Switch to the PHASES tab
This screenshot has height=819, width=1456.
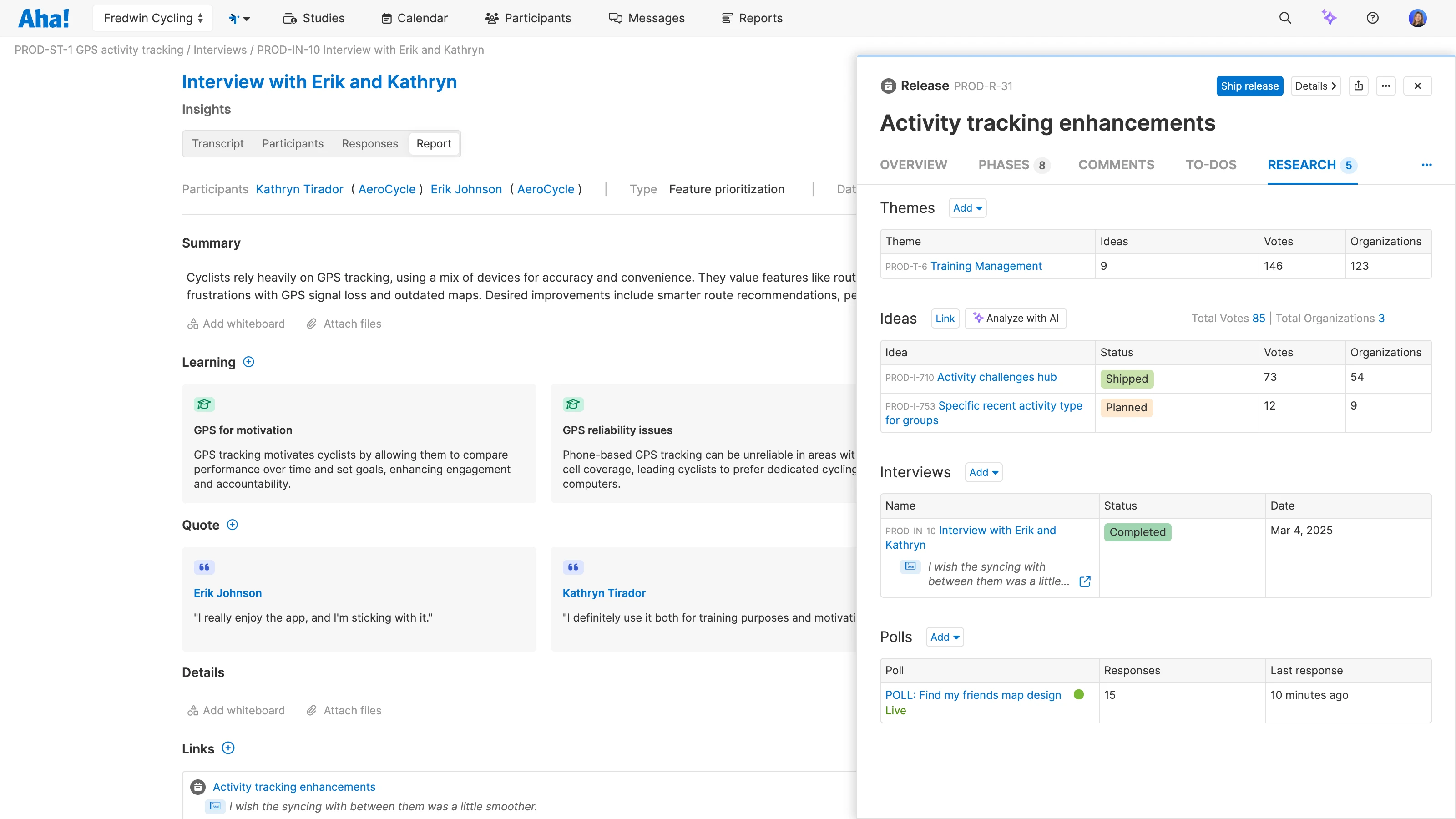[1003, 164]
